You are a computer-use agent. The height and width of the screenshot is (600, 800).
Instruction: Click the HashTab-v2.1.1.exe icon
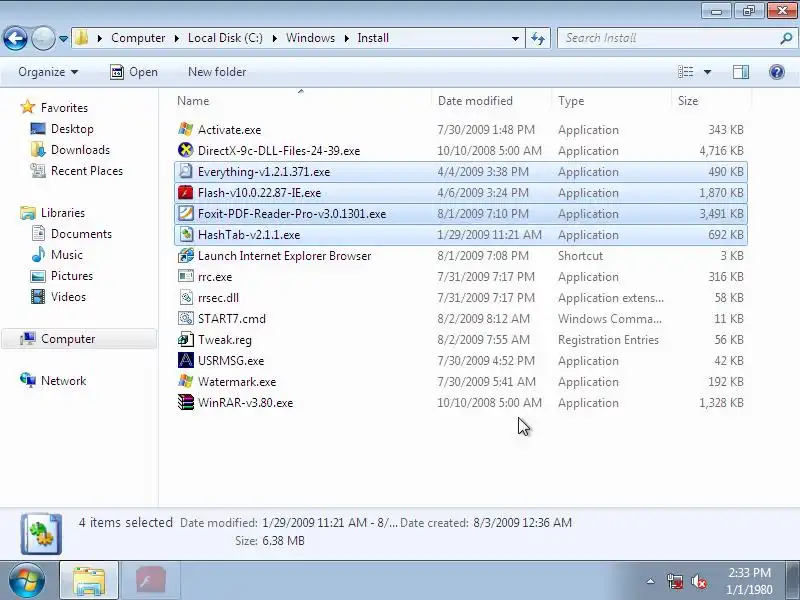(186, 235)
